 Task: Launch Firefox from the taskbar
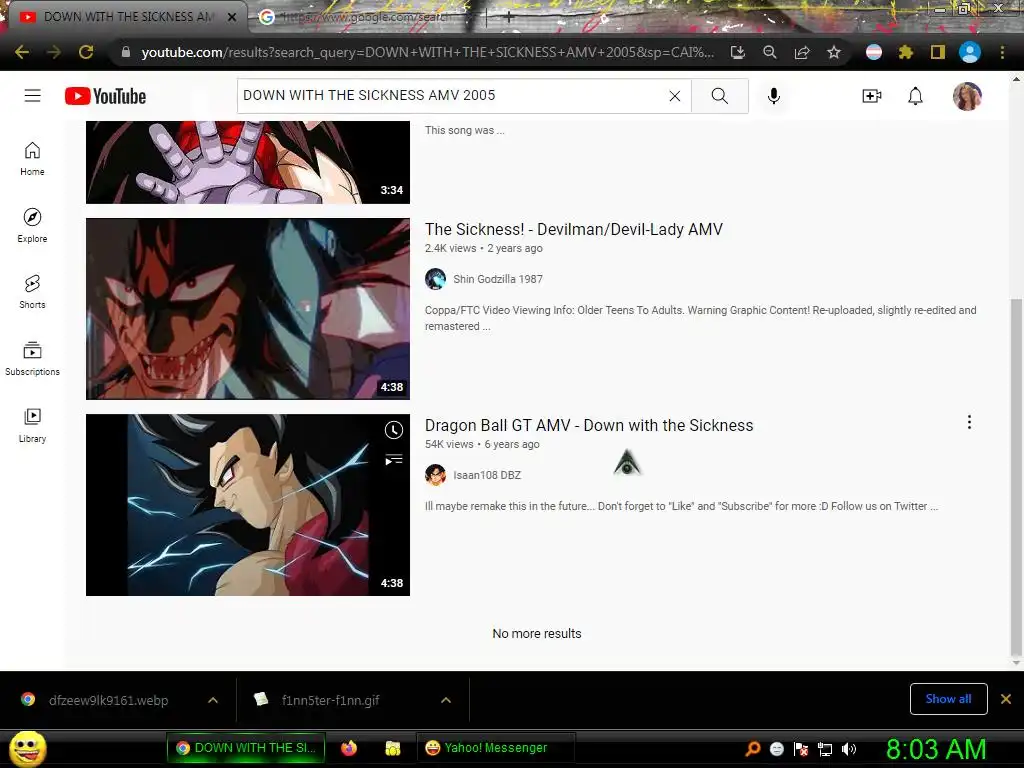(349, 748)
